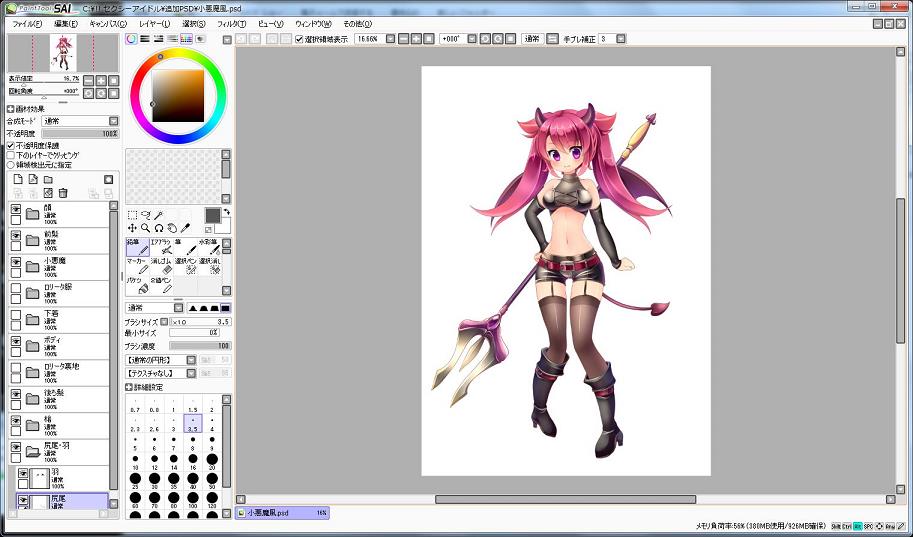The width and height of the screenshot is (913, 537).
Task: Select the 水彩筆 watercolor brush tool
Action: tap(209, 246)
